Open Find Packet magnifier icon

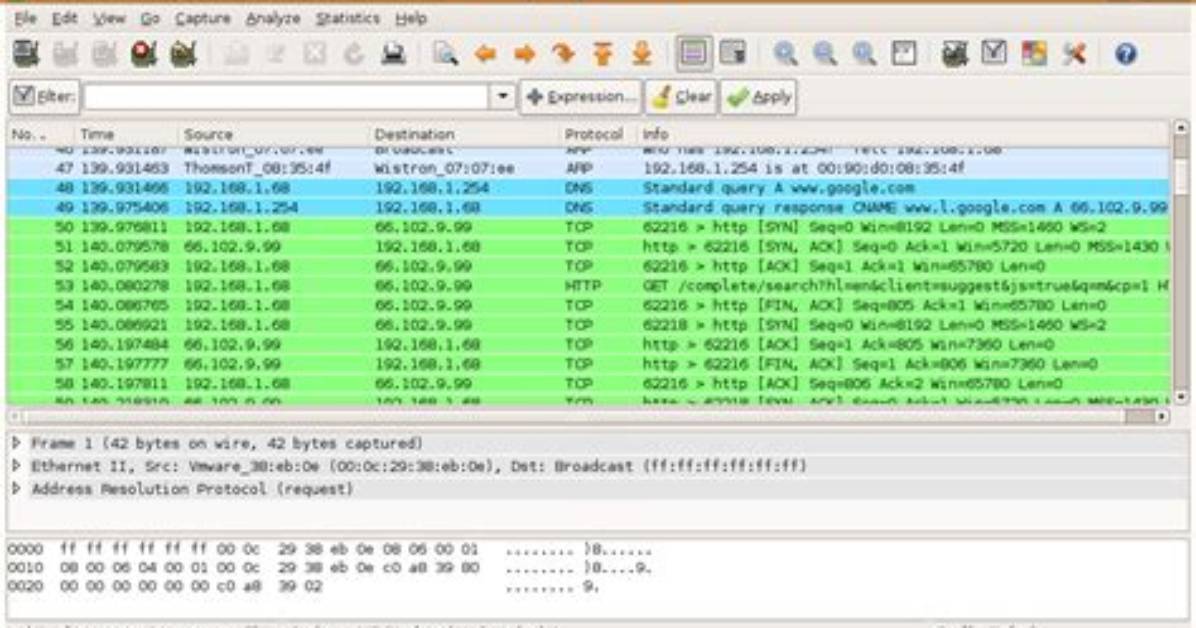[445, 53]
